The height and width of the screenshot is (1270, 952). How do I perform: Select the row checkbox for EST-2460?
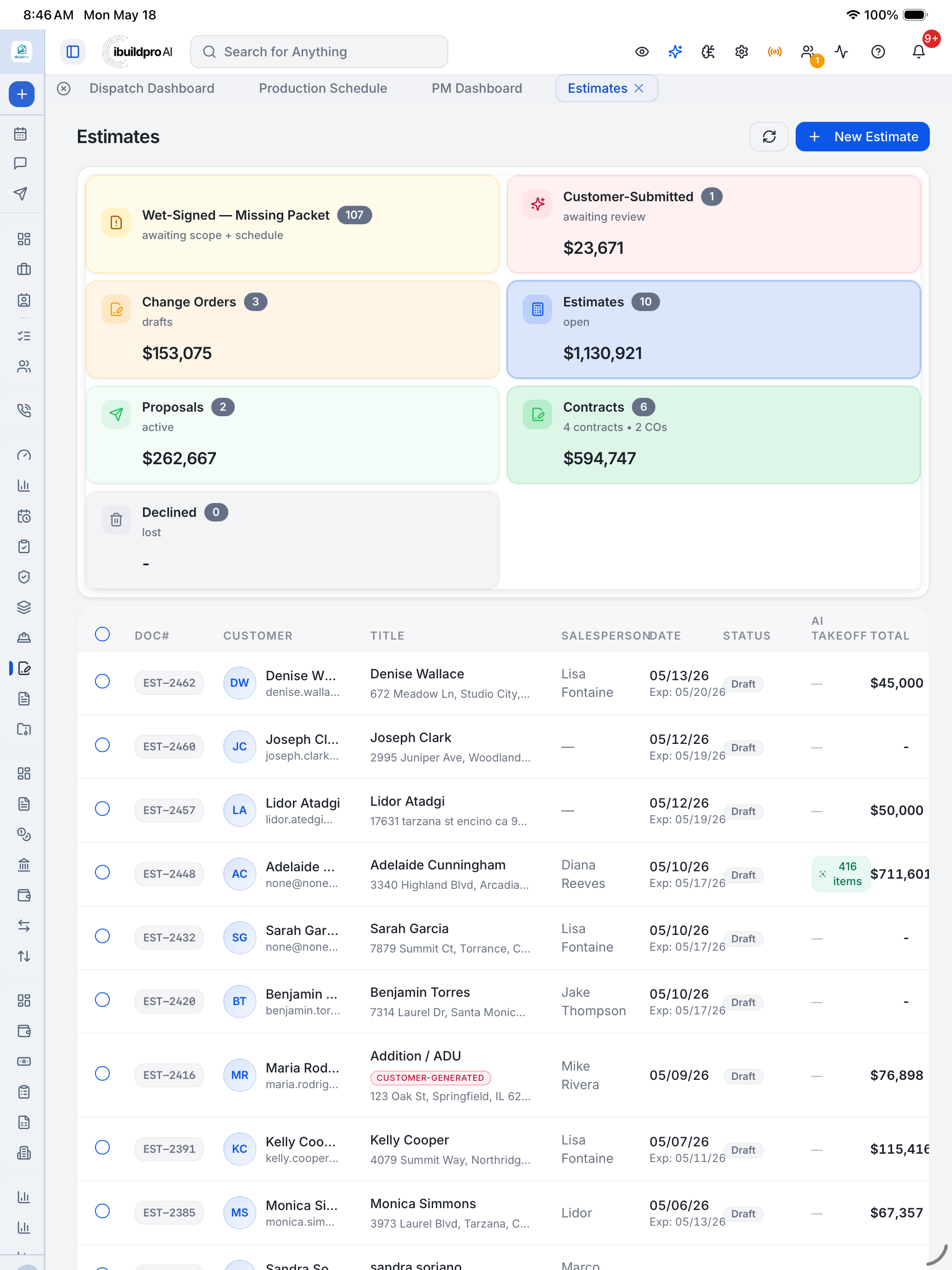click(102, 745)
